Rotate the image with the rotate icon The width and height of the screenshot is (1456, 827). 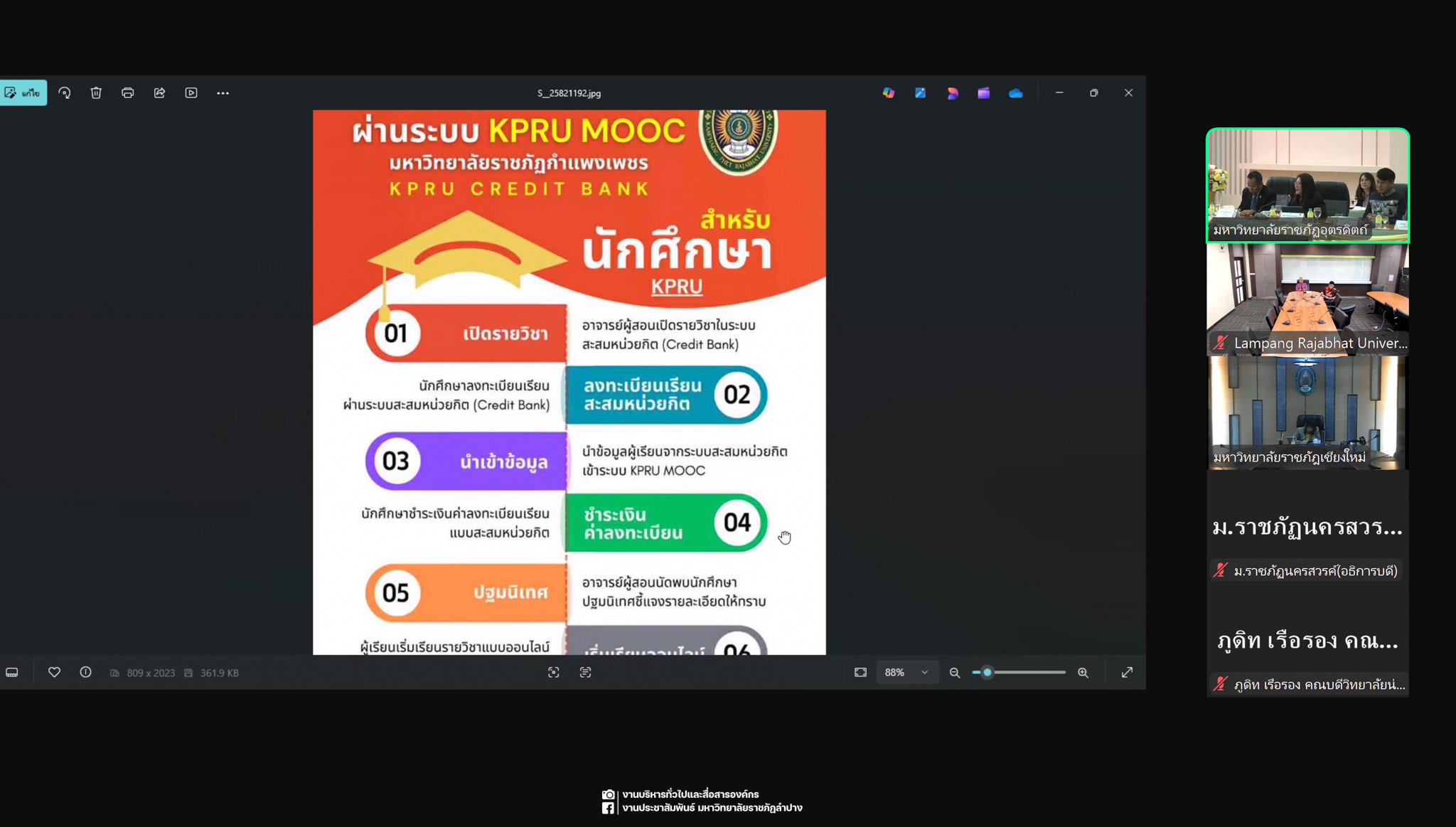(65, 92)
